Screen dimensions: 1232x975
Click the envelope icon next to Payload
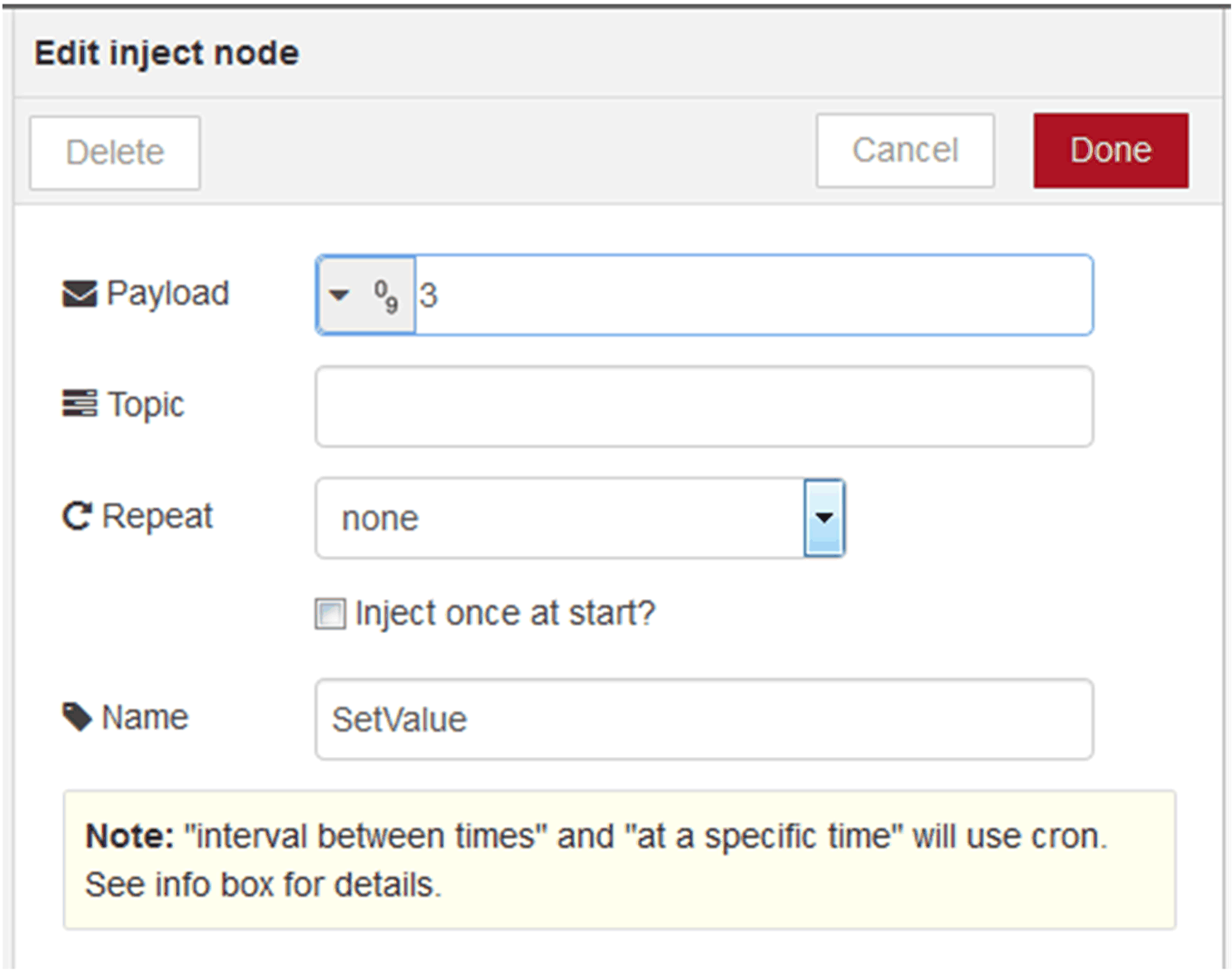point(79,294)
